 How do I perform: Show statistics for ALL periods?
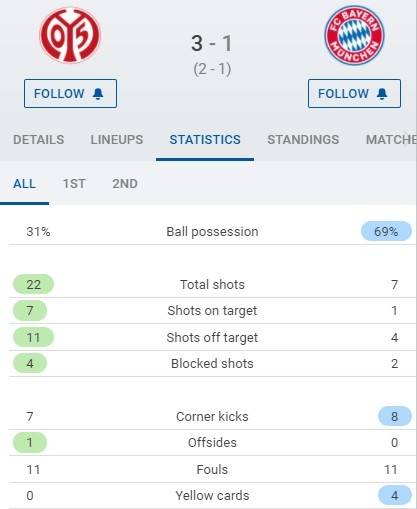click(x=24, y=184)
